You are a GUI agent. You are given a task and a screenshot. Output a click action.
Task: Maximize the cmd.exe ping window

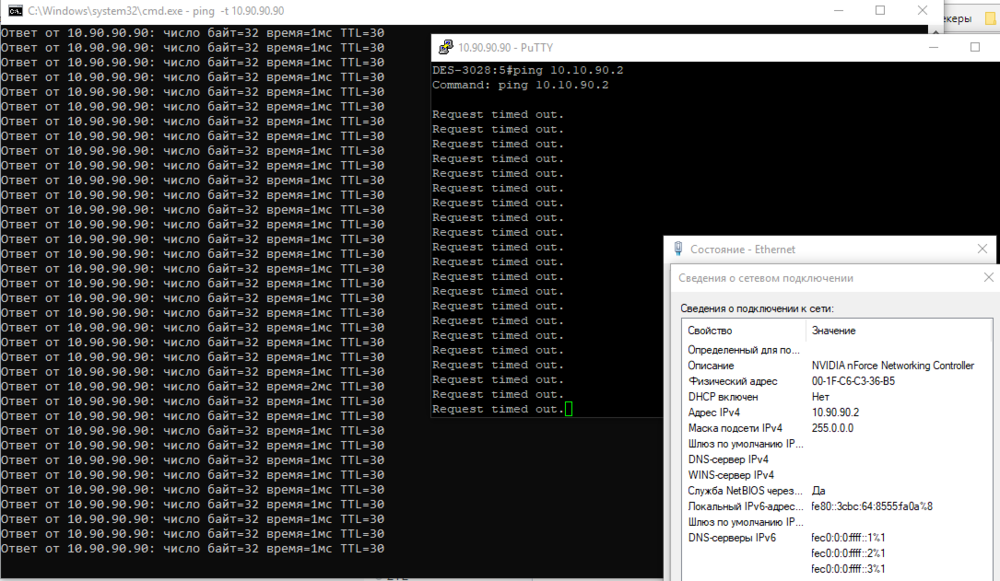(x=880, y=11)
